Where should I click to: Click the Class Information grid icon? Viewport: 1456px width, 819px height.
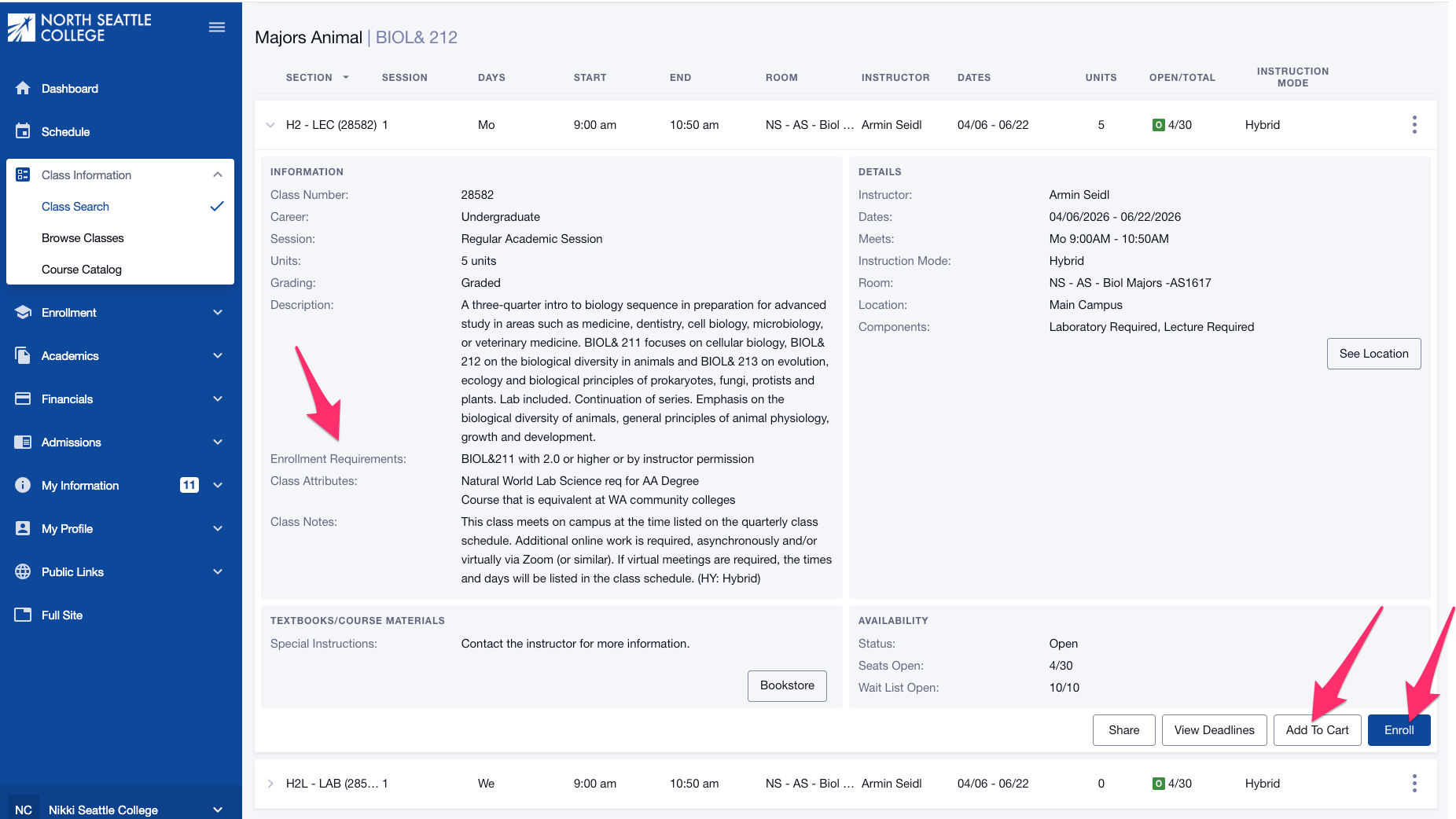(x=23, y=174)
